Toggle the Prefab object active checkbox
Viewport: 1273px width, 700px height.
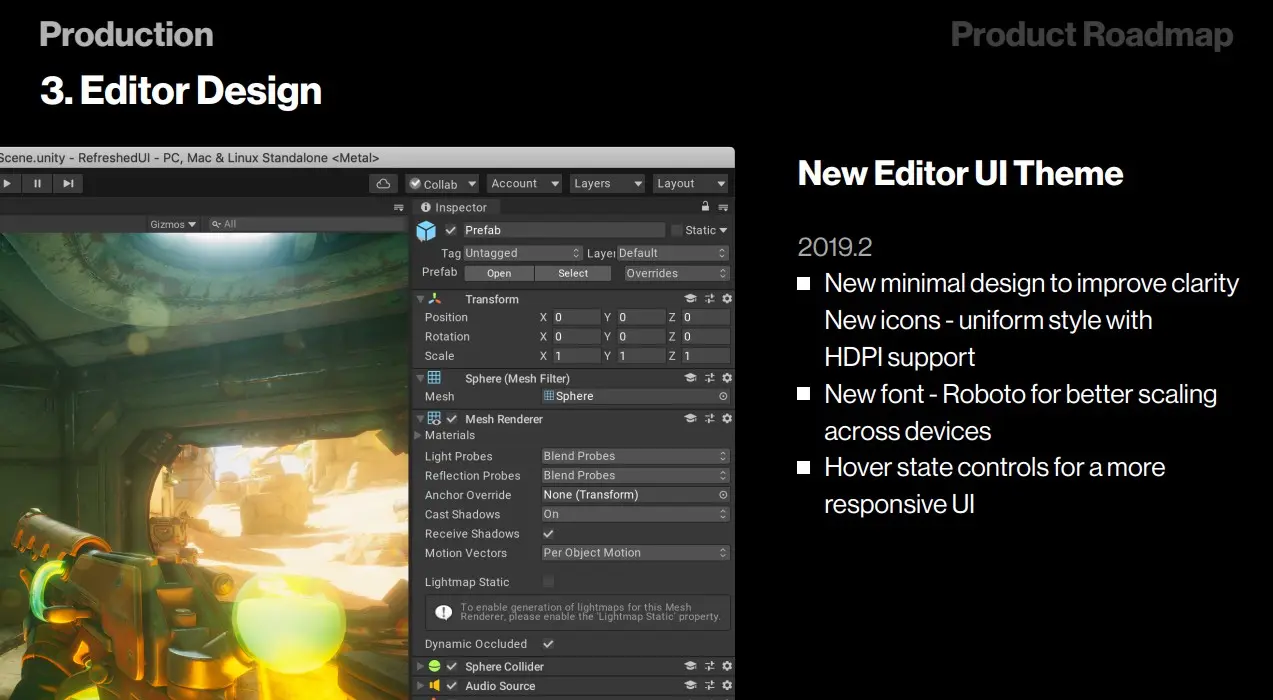[x=451, y=231]
